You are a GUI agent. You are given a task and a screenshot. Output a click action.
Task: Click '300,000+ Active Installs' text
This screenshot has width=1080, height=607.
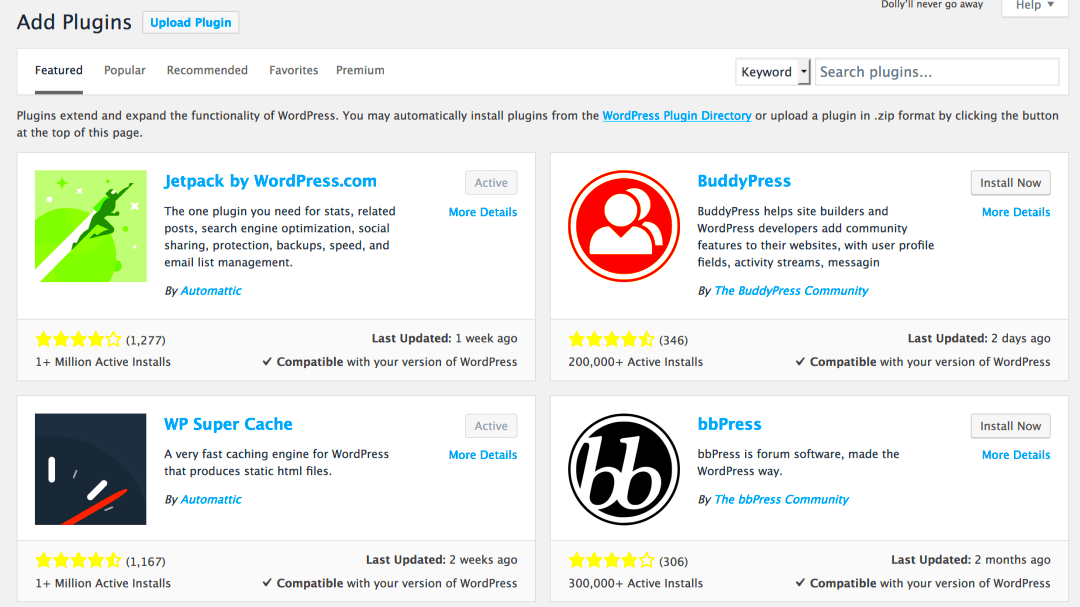pyautogui.click(x=636, y=583)
